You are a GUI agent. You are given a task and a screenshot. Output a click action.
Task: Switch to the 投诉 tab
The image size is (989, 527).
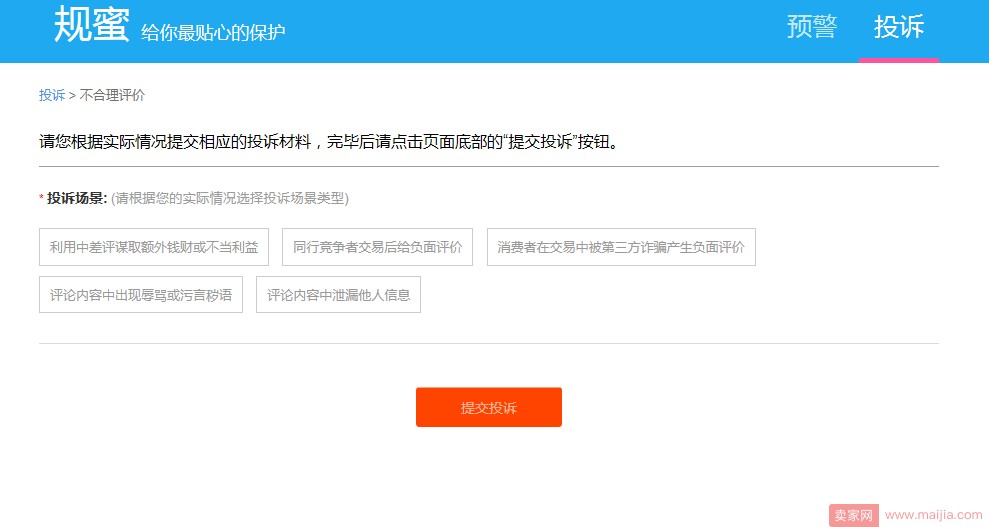899,27
